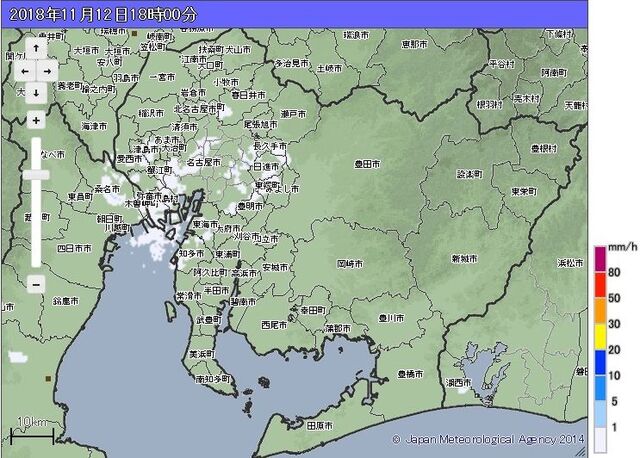The image size is (640, 458).
Task: Click the 土岐市 map label
Action: point(329,68)
